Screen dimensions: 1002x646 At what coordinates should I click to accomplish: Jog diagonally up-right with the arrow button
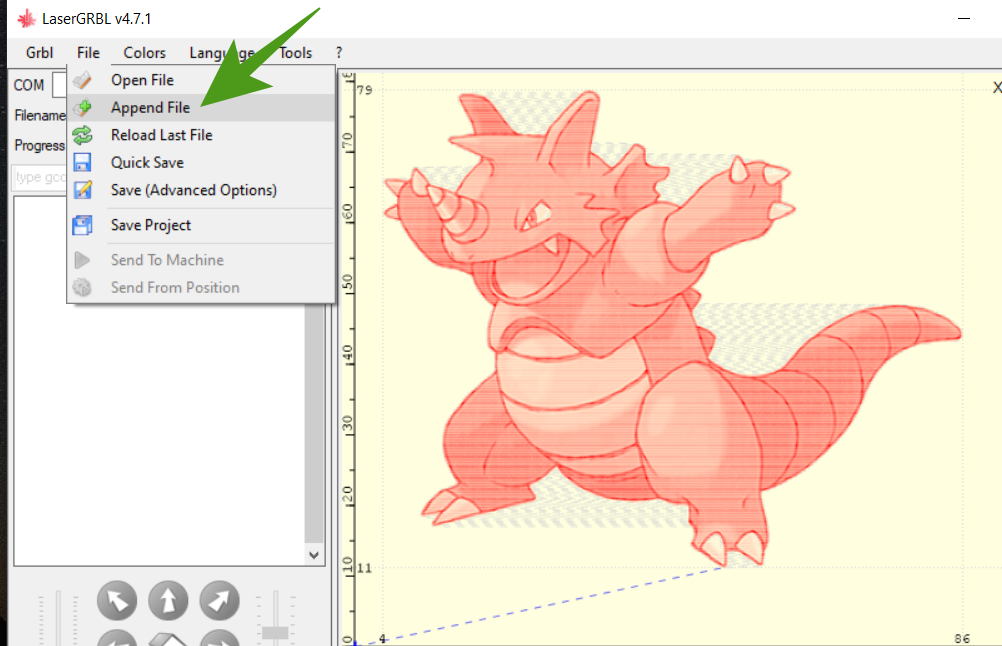[x=219, y=601]
